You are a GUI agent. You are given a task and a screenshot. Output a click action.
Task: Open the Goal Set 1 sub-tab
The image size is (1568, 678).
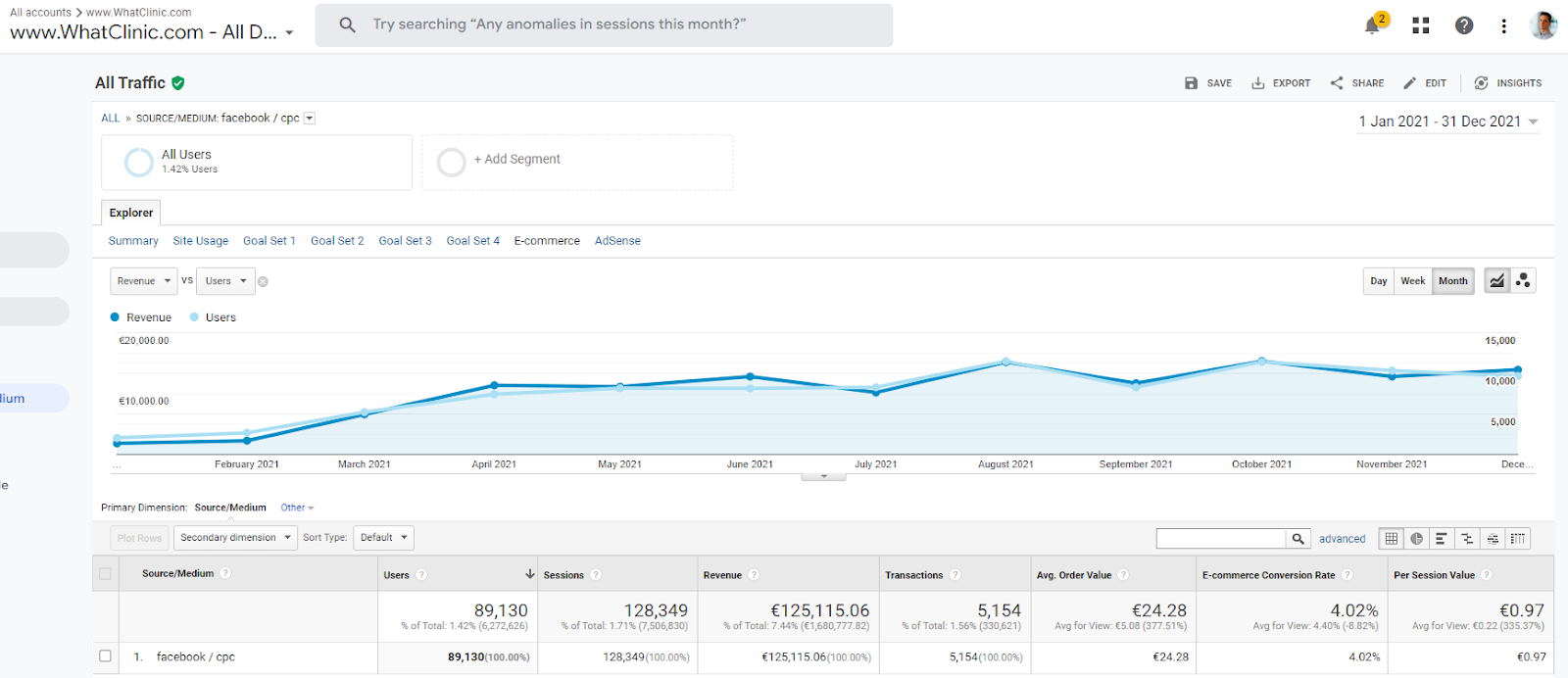pos(269,241)
